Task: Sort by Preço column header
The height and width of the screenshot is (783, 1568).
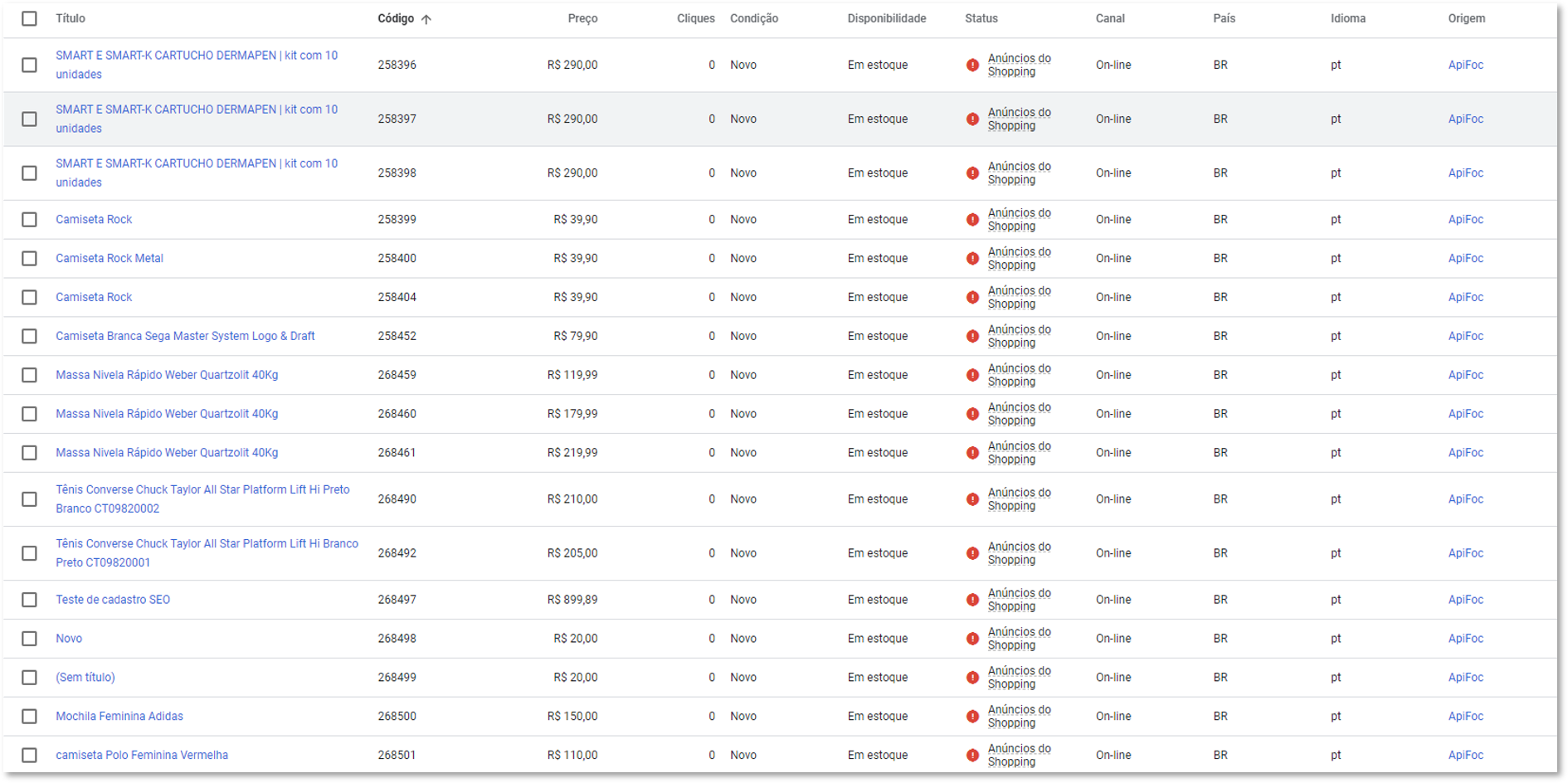Action: pyautogui.click(x=582, y=18)
